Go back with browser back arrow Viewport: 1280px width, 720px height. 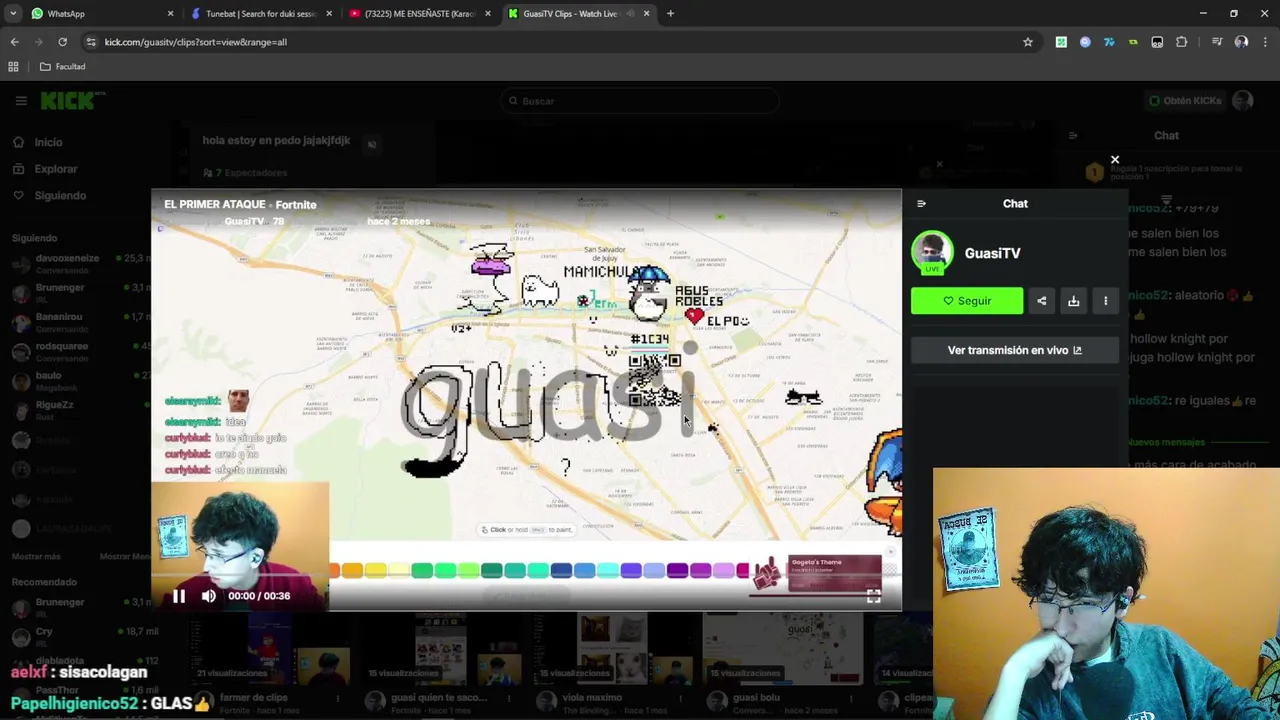pyautogui.click(x=14, y=42)
